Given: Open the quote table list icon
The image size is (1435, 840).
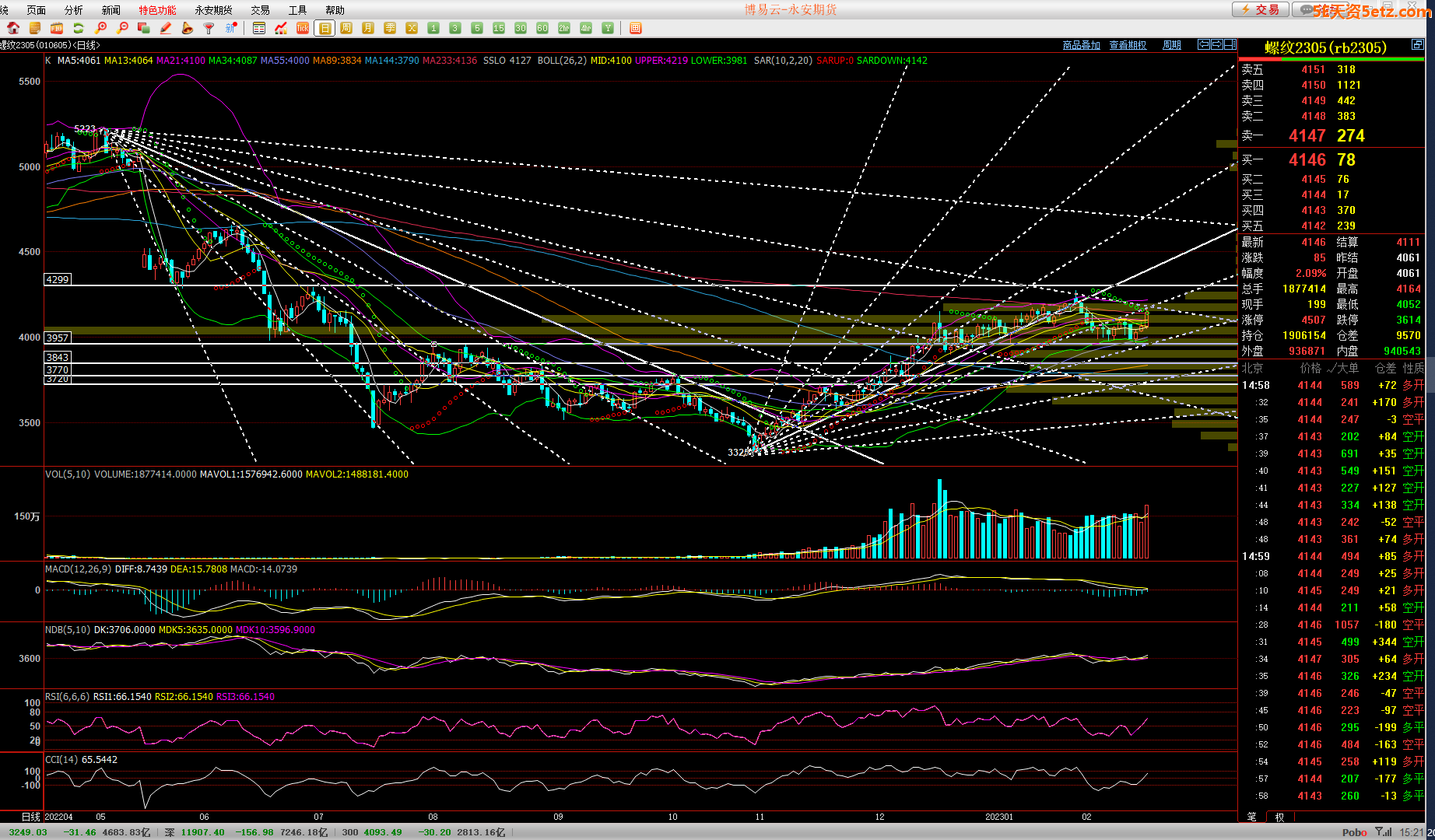Looking at the screenshot, I should pos(259,28).
